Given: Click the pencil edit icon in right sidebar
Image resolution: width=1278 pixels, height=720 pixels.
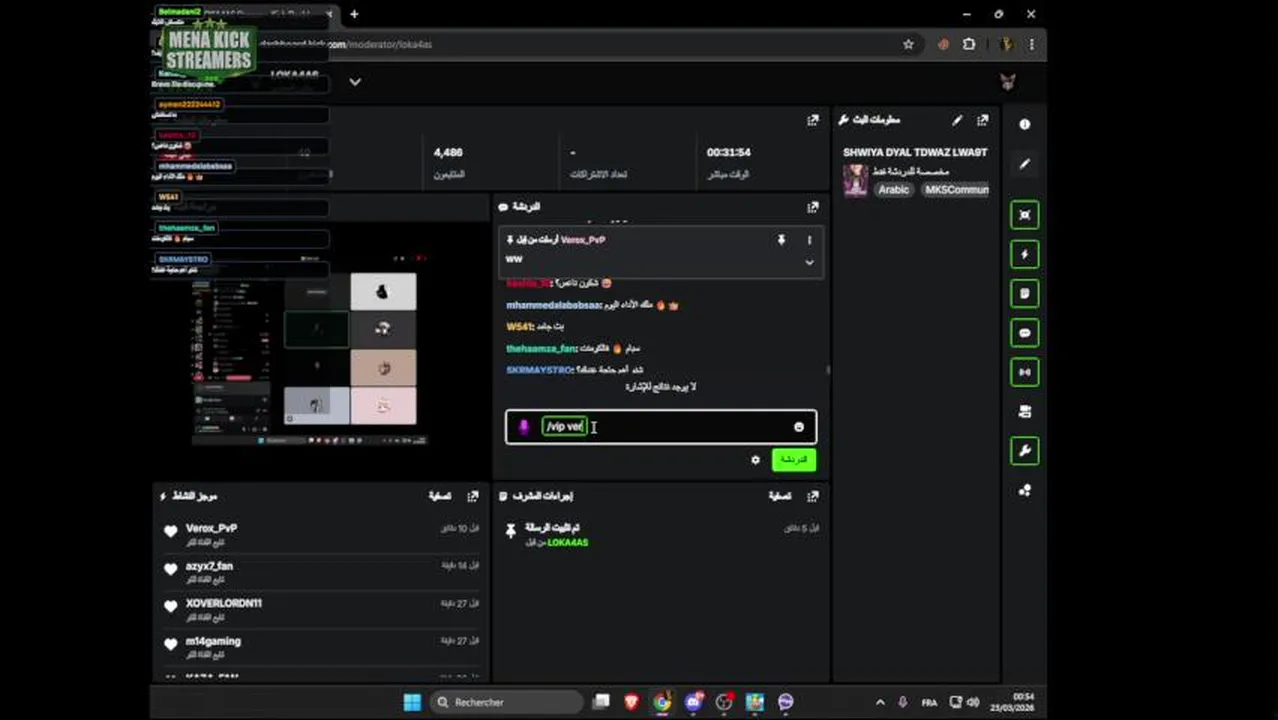Looking at the screenshot, I should [x=1024, y=164].
